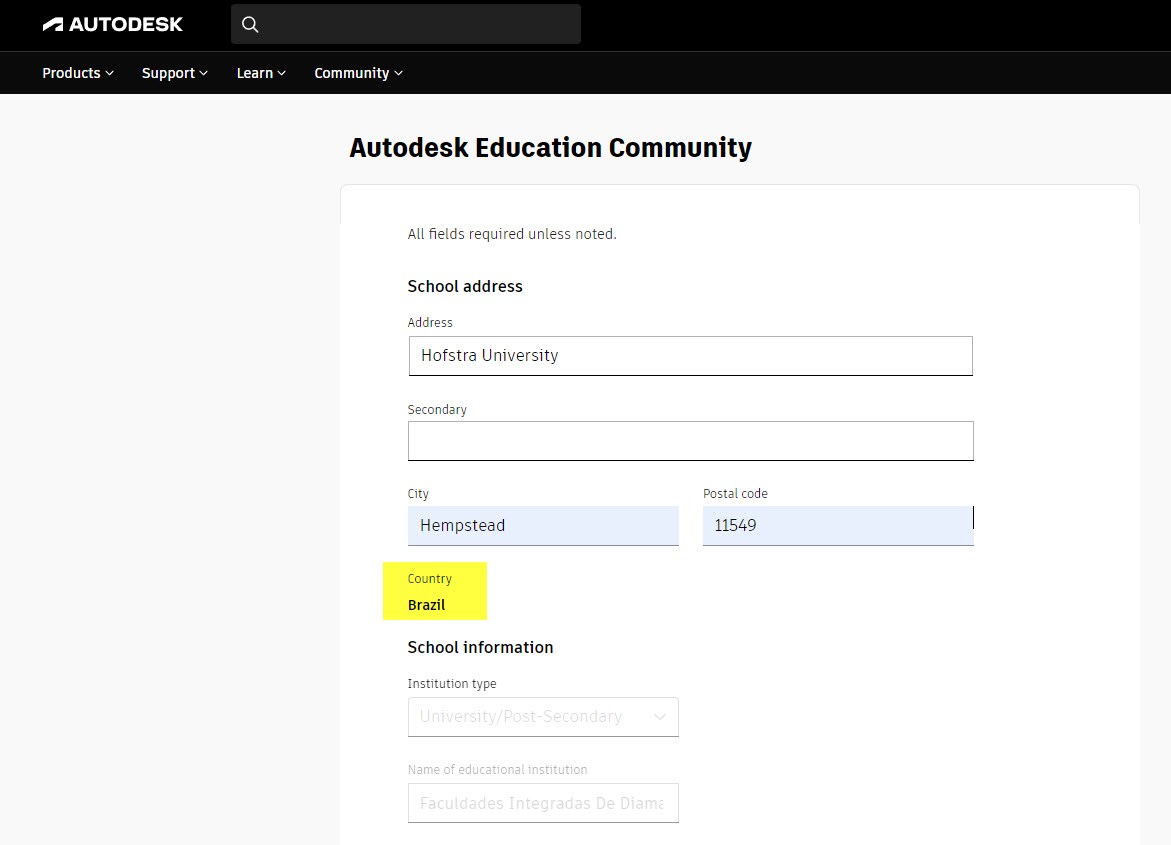
Task: Click the Country label
Action: (429, 579)
